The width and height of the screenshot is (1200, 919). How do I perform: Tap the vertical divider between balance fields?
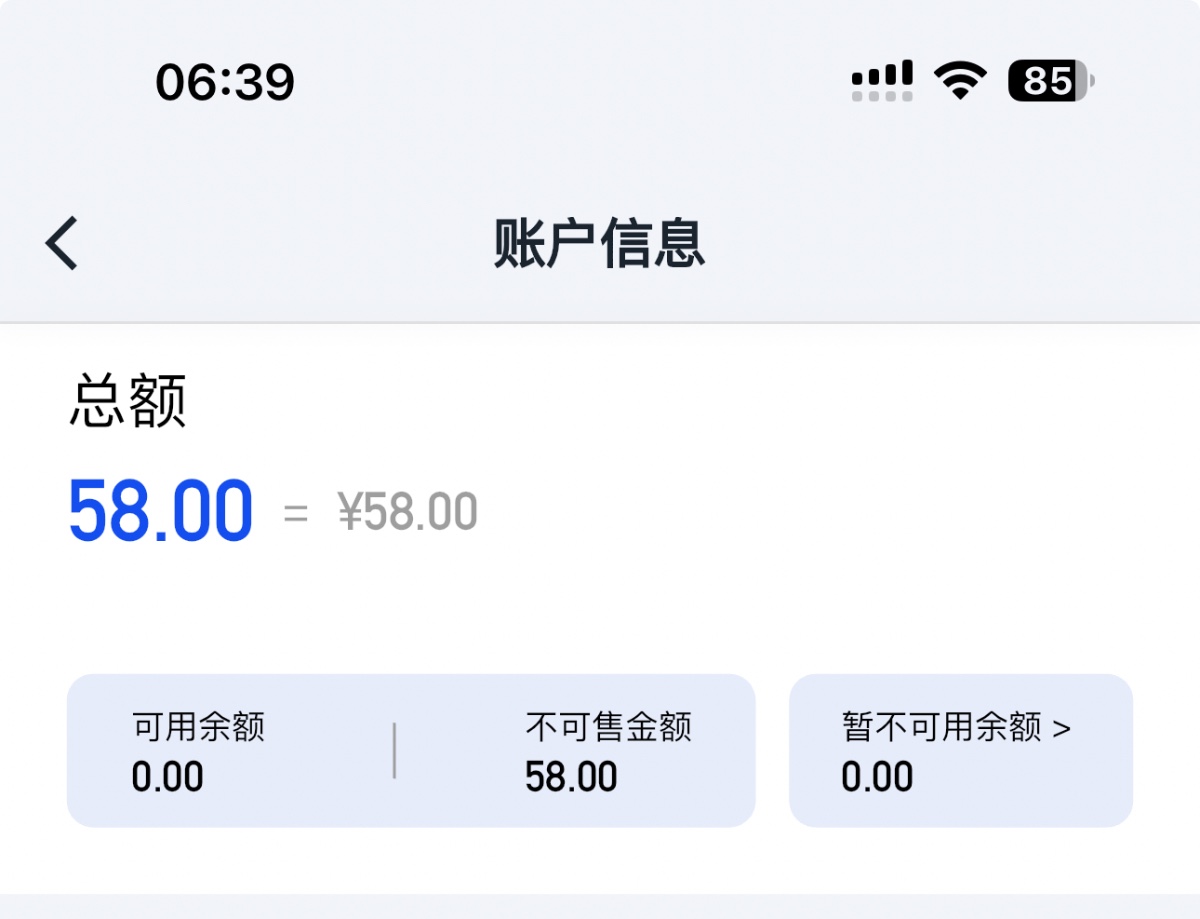(x=395, y=750)
